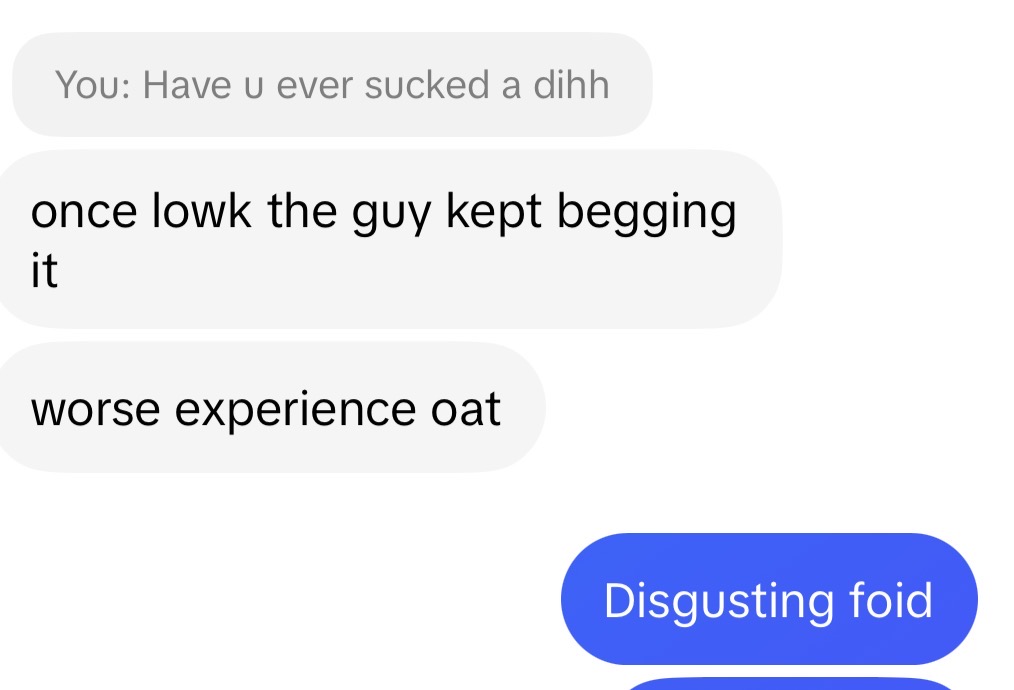Tap the word 'begging' in received message
The image size is (1014, 690).
[x=647, y=213]
